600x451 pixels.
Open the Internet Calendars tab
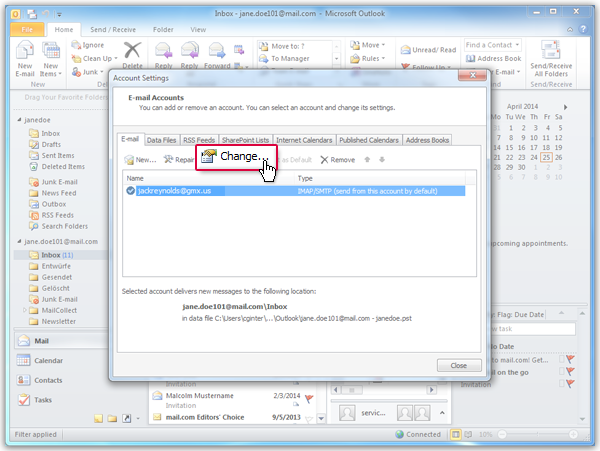pyautogui.click(x=305, y=140)
